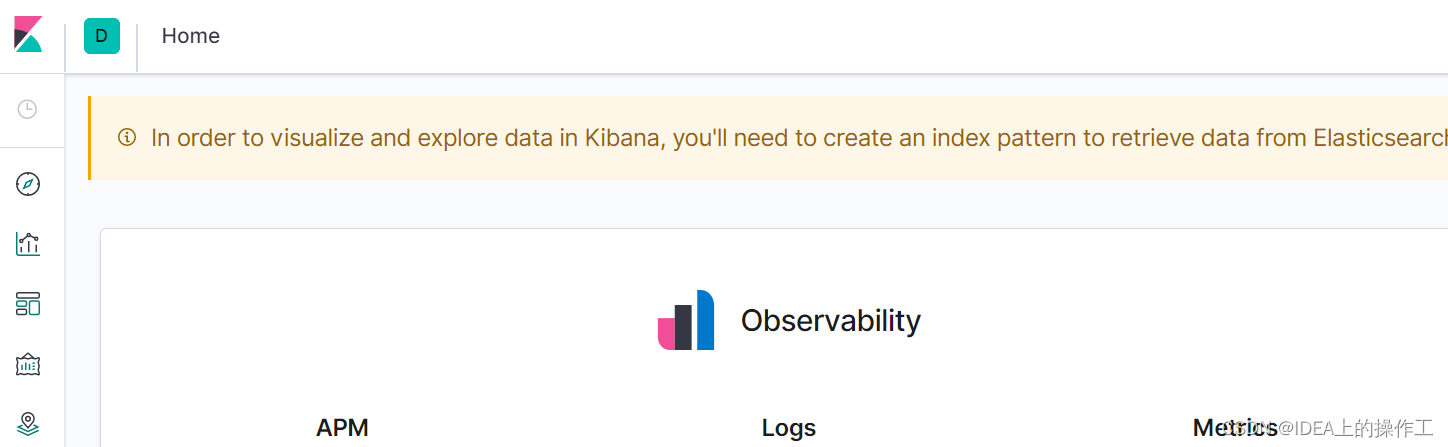Open the space selector avatar D
Image resolution: width=1448 pixels, height=447 pixels.
102,36
